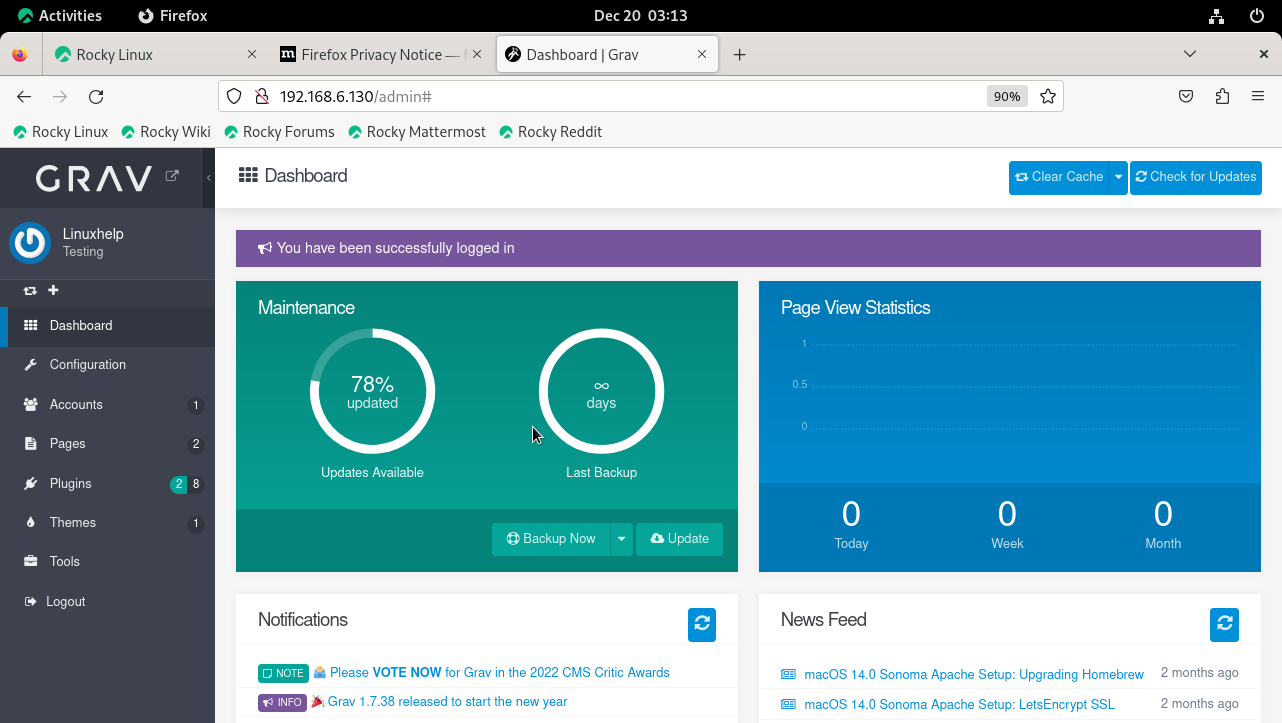The height and width of the screenshot is (723, 1282).
Task: Open the Grav site external link icon
Action: click(172, 176)
